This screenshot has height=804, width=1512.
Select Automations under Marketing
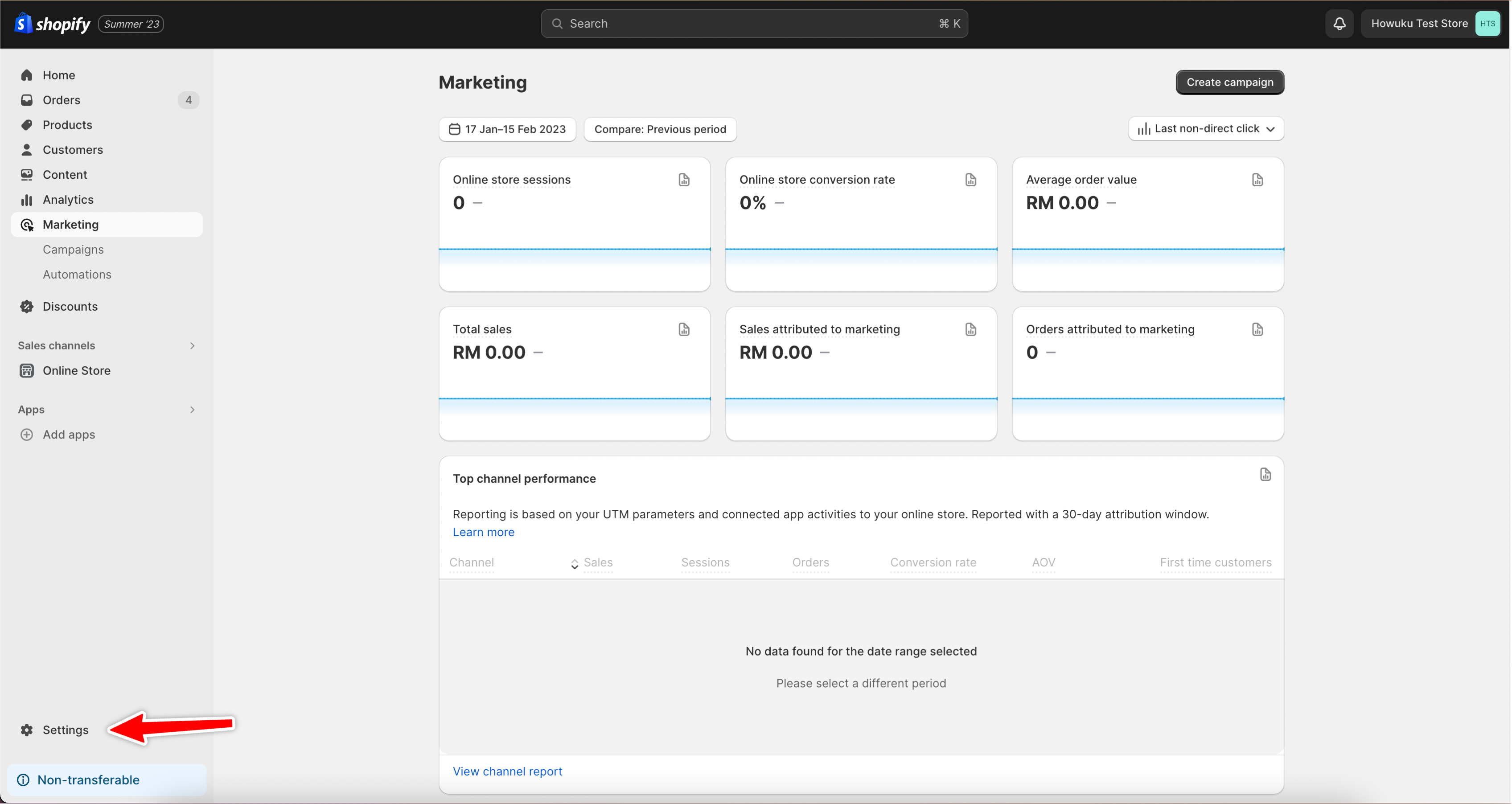pos(77,274)
